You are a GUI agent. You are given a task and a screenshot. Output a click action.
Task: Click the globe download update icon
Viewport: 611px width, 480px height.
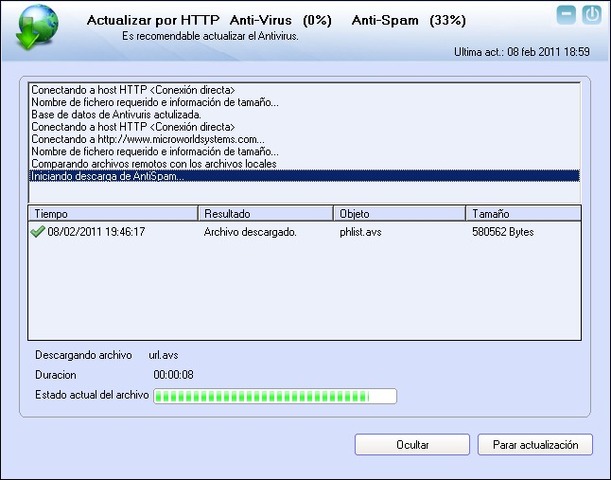point(37,27)
